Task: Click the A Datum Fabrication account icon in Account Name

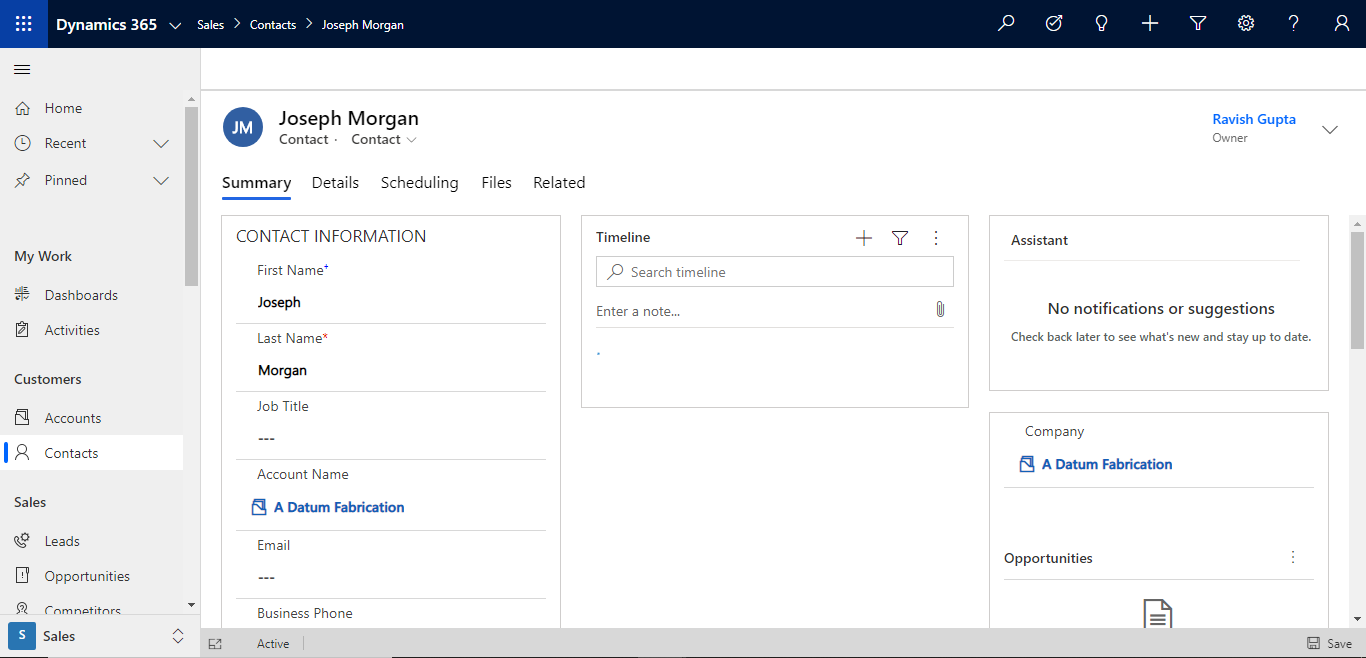Action: 259,507
